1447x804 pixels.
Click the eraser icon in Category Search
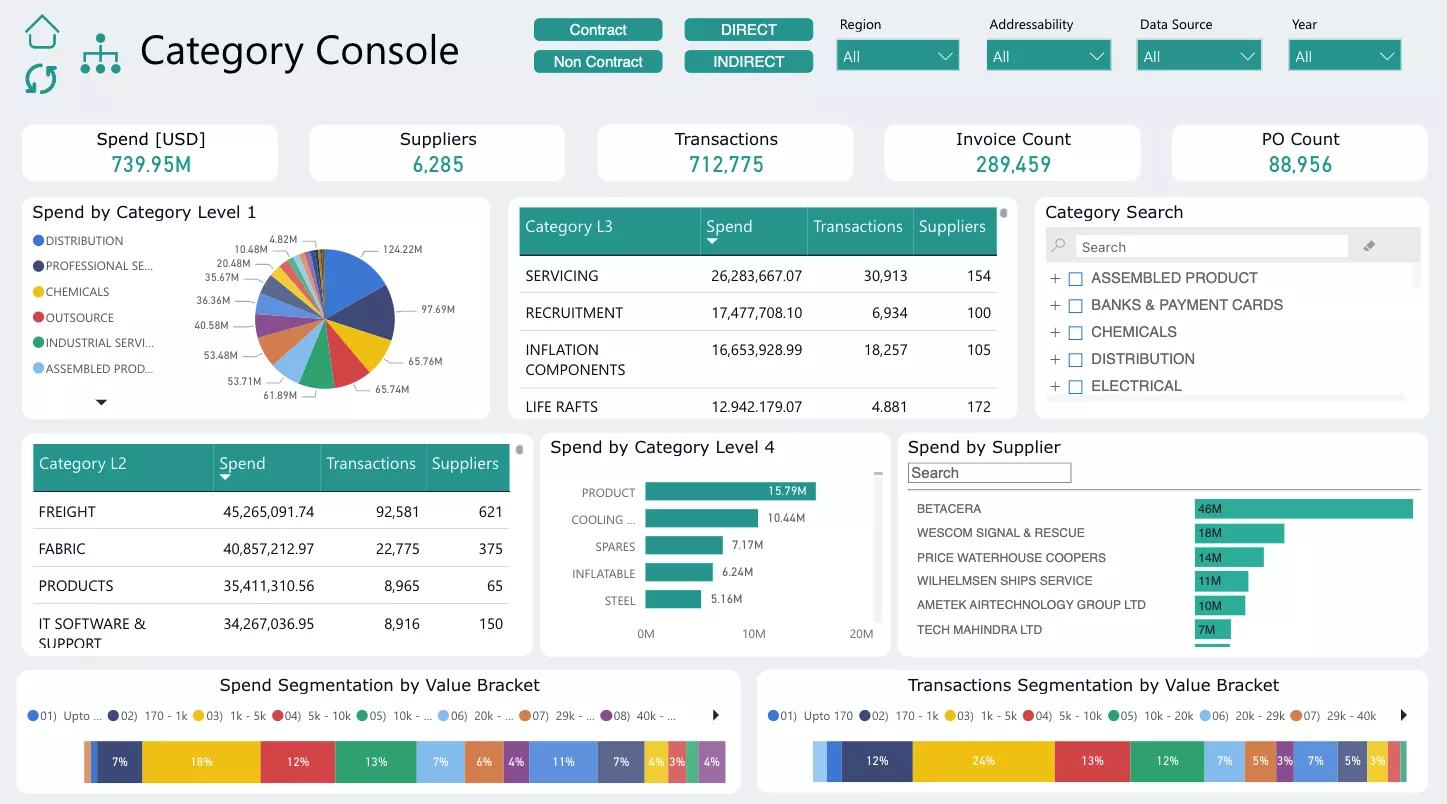point(1369,246)
